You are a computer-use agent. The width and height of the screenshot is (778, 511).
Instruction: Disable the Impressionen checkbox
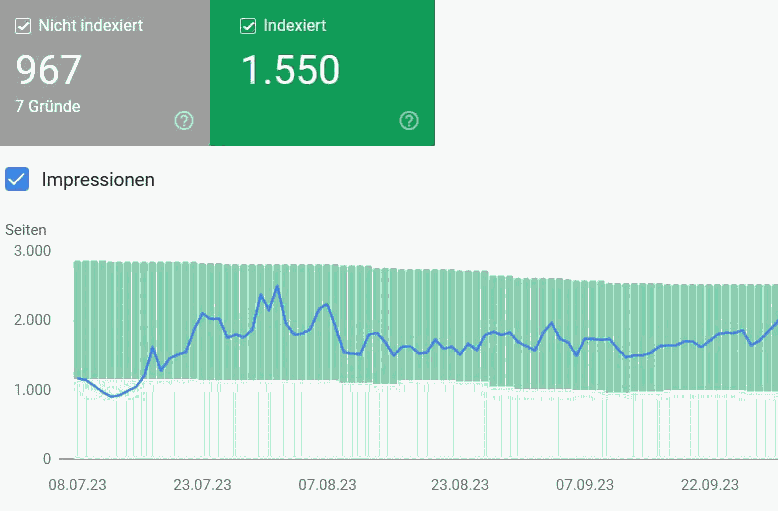(17, 180)
